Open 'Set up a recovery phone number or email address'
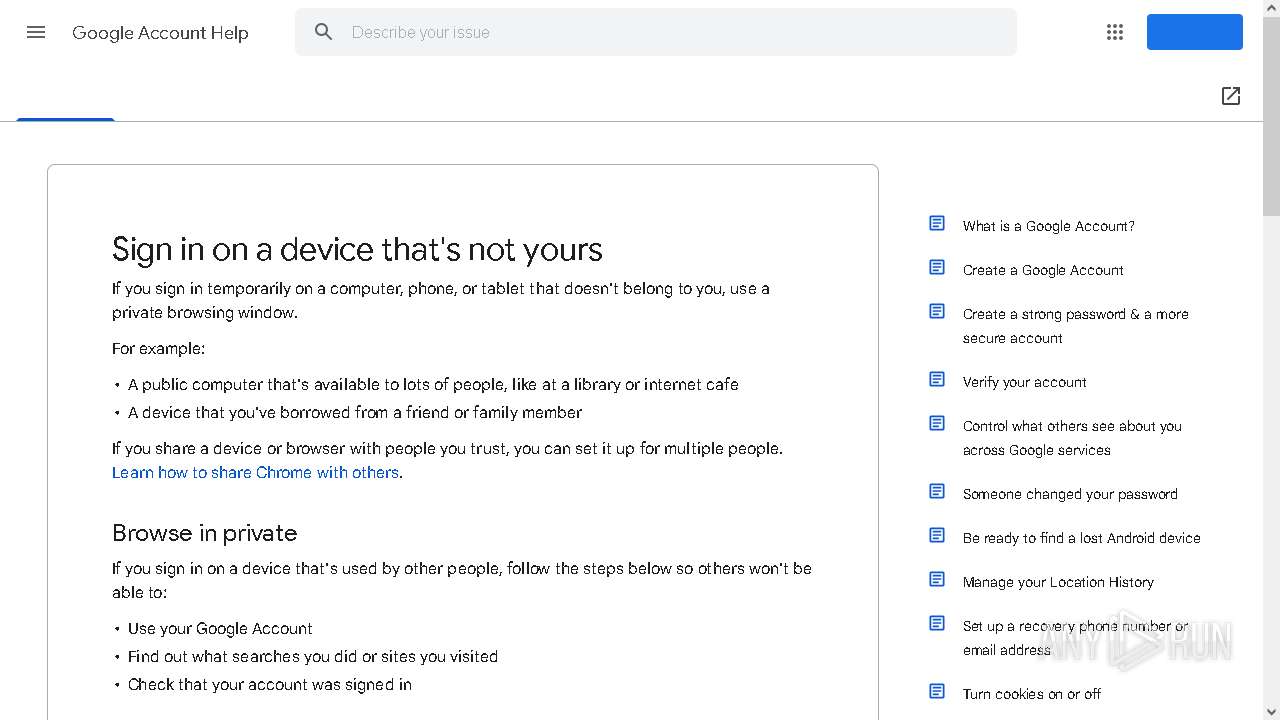The image size is (1280, 720). (1076, 638)
